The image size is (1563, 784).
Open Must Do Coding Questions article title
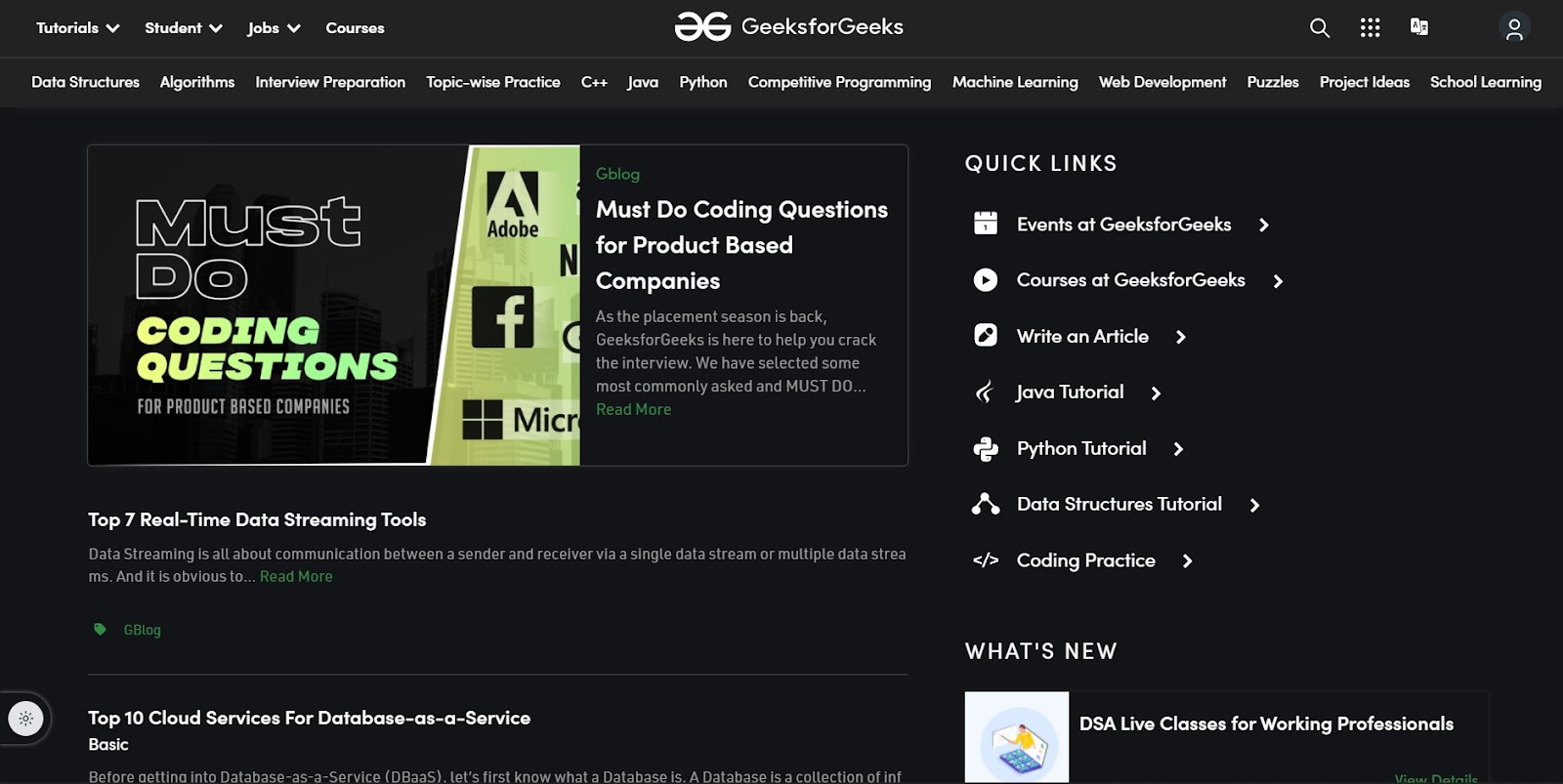(x=741, y=245)
